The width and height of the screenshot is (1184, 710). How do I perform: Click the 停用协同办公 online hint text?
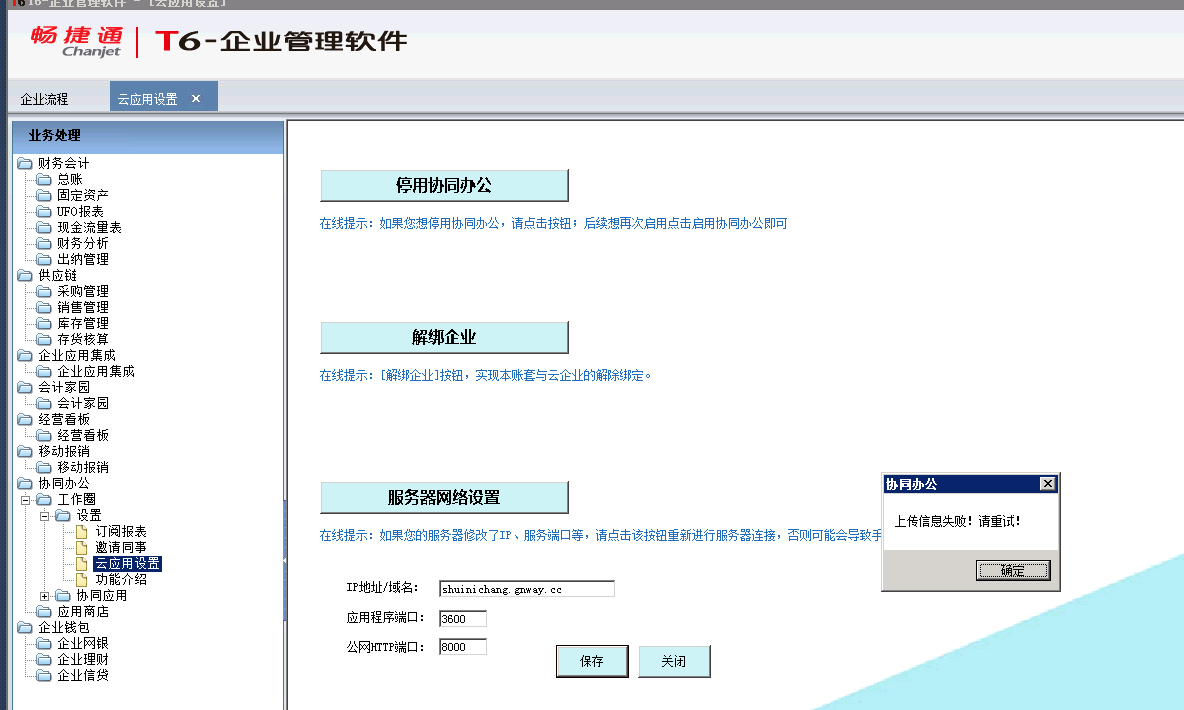(x=553, y=224)
